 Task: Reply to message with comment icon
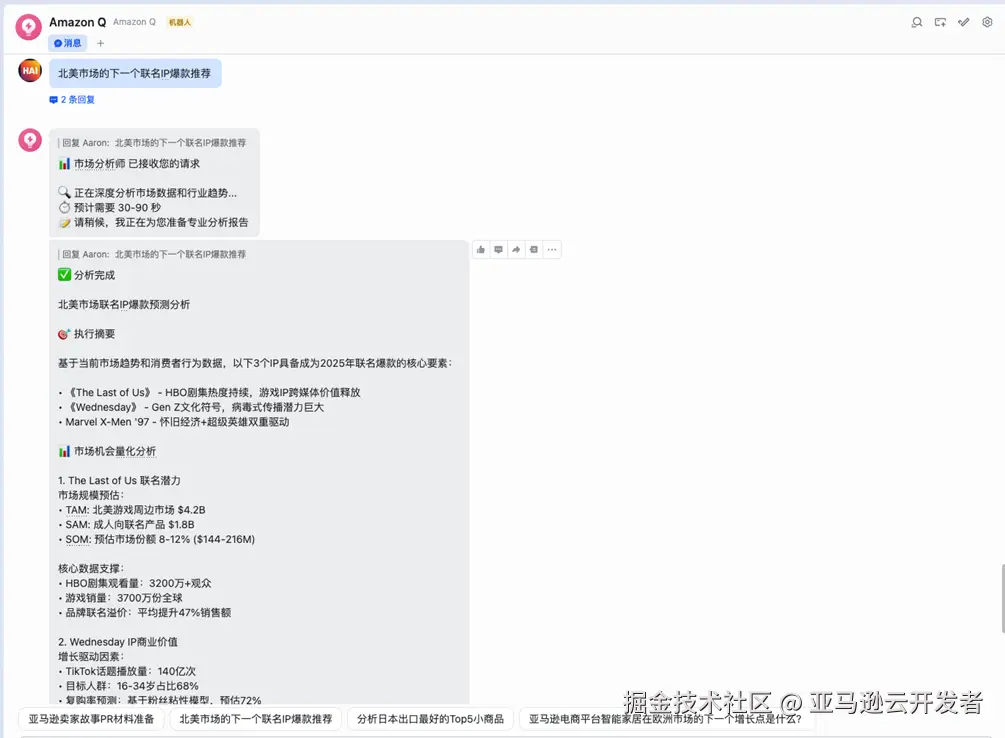click(499, 249)
